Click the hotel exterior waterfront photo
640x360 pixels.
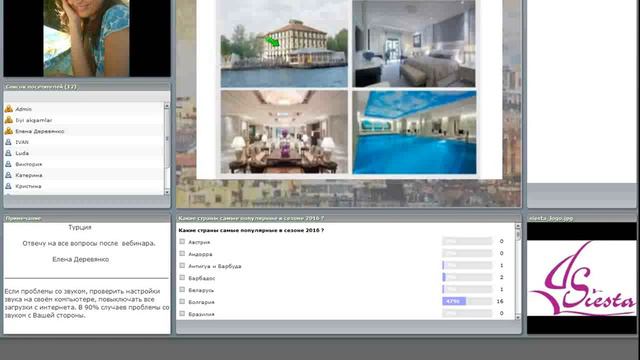[x=284, y=44]
